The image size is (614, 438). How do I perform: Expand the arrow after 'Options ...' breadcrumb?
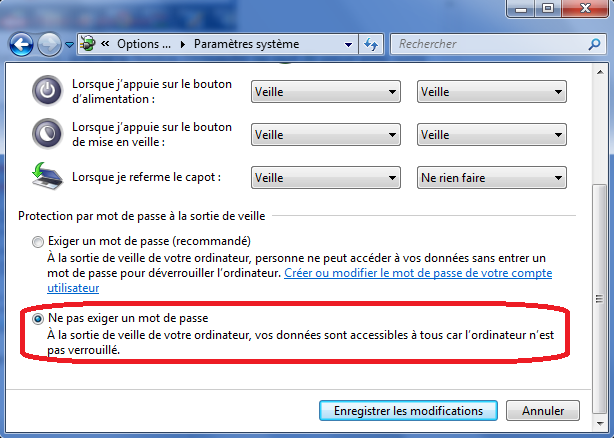[183, 44]
